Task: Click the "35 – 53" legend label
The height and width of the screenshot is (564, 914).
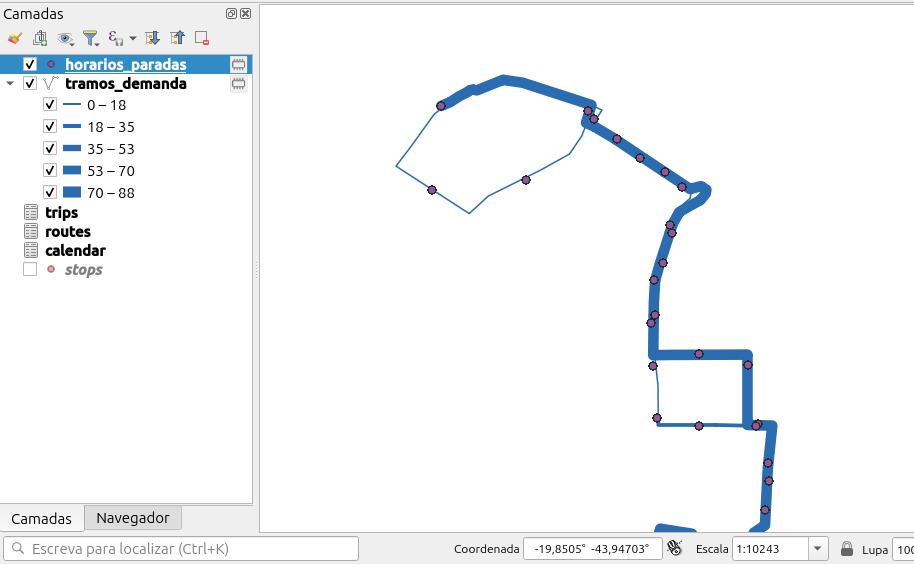Action: coord(111,149)
